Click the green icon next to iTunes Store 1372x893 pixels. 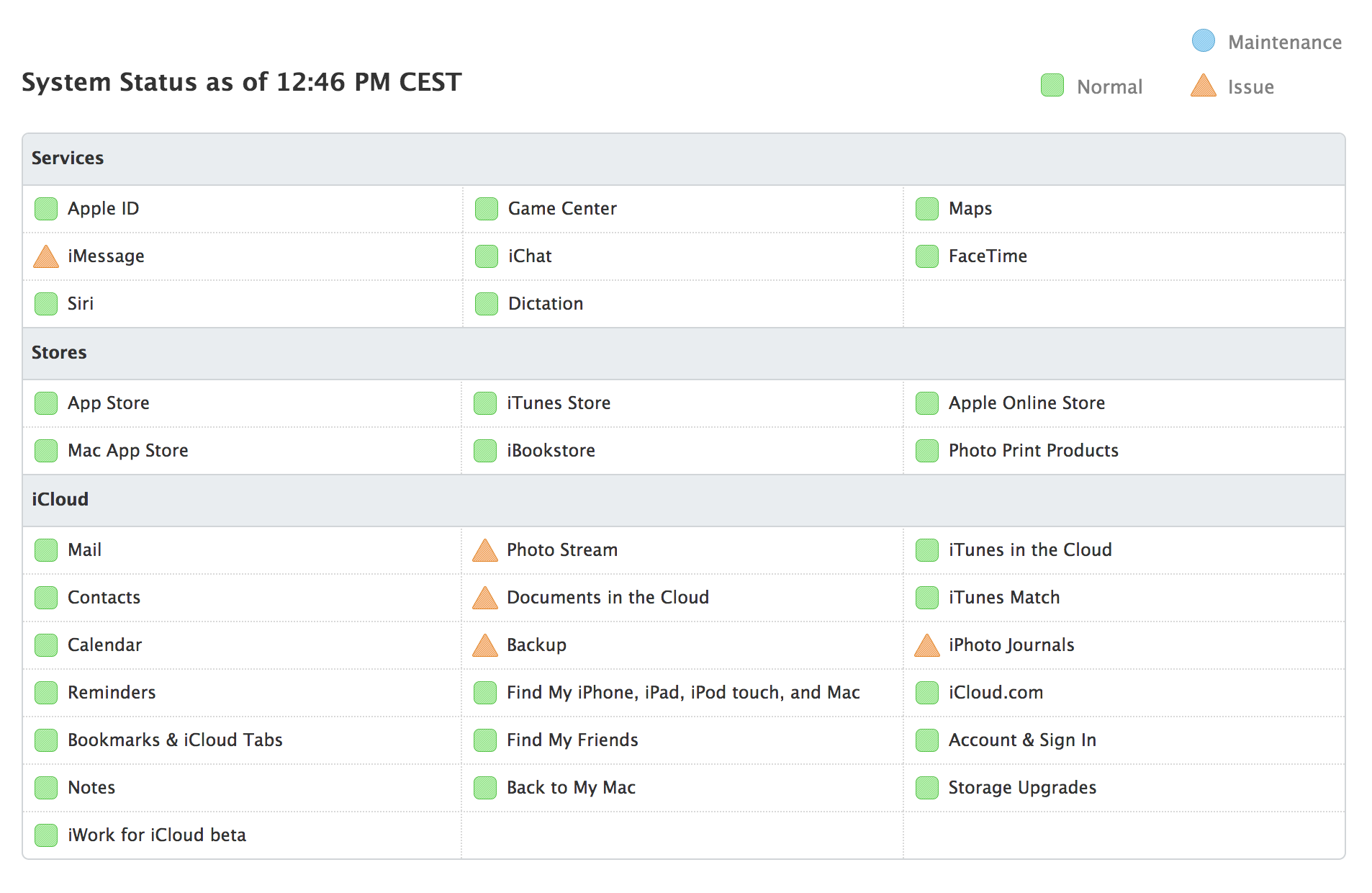pos(485,403)
